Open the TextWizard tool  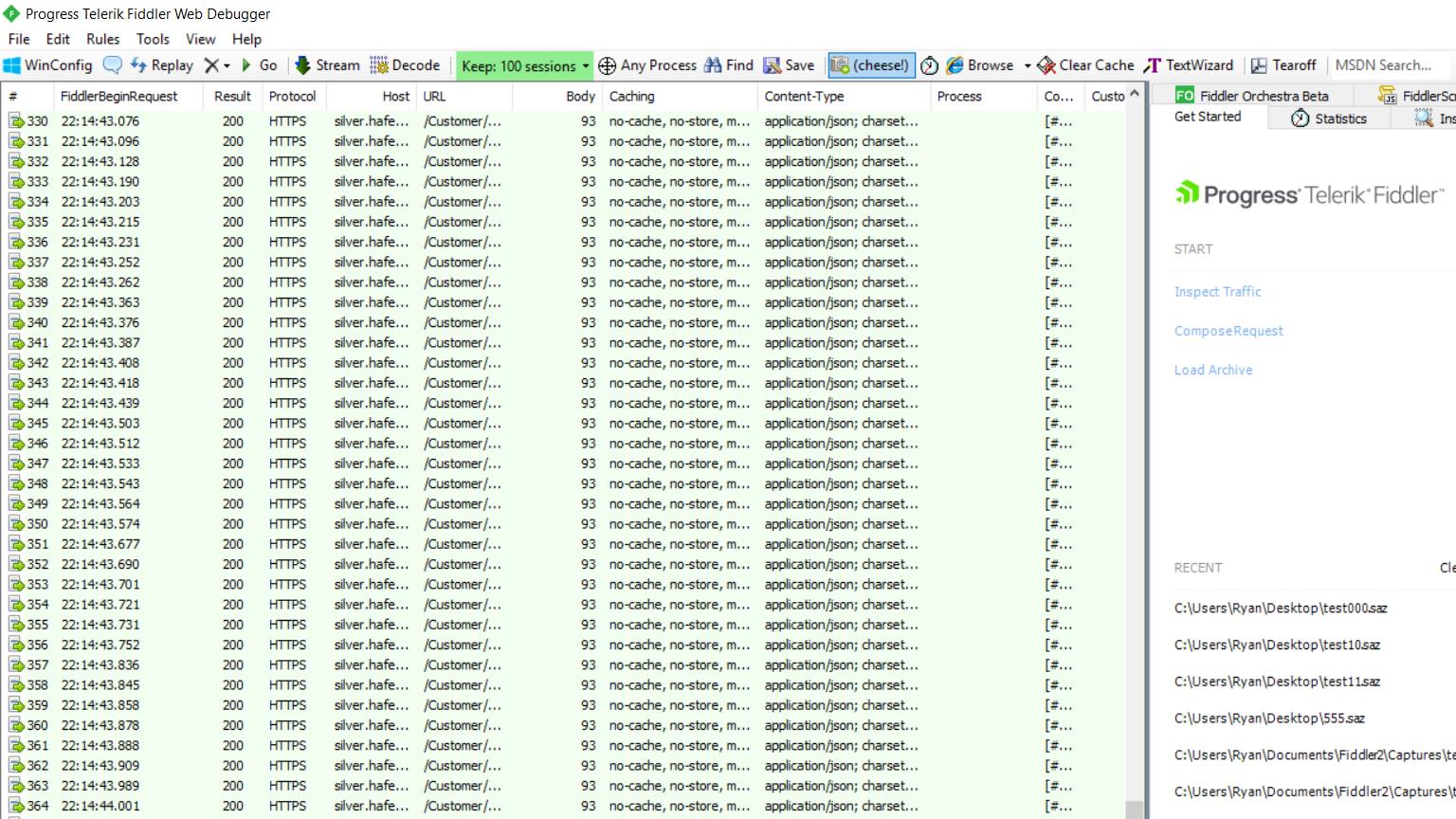coord(1189,65)
